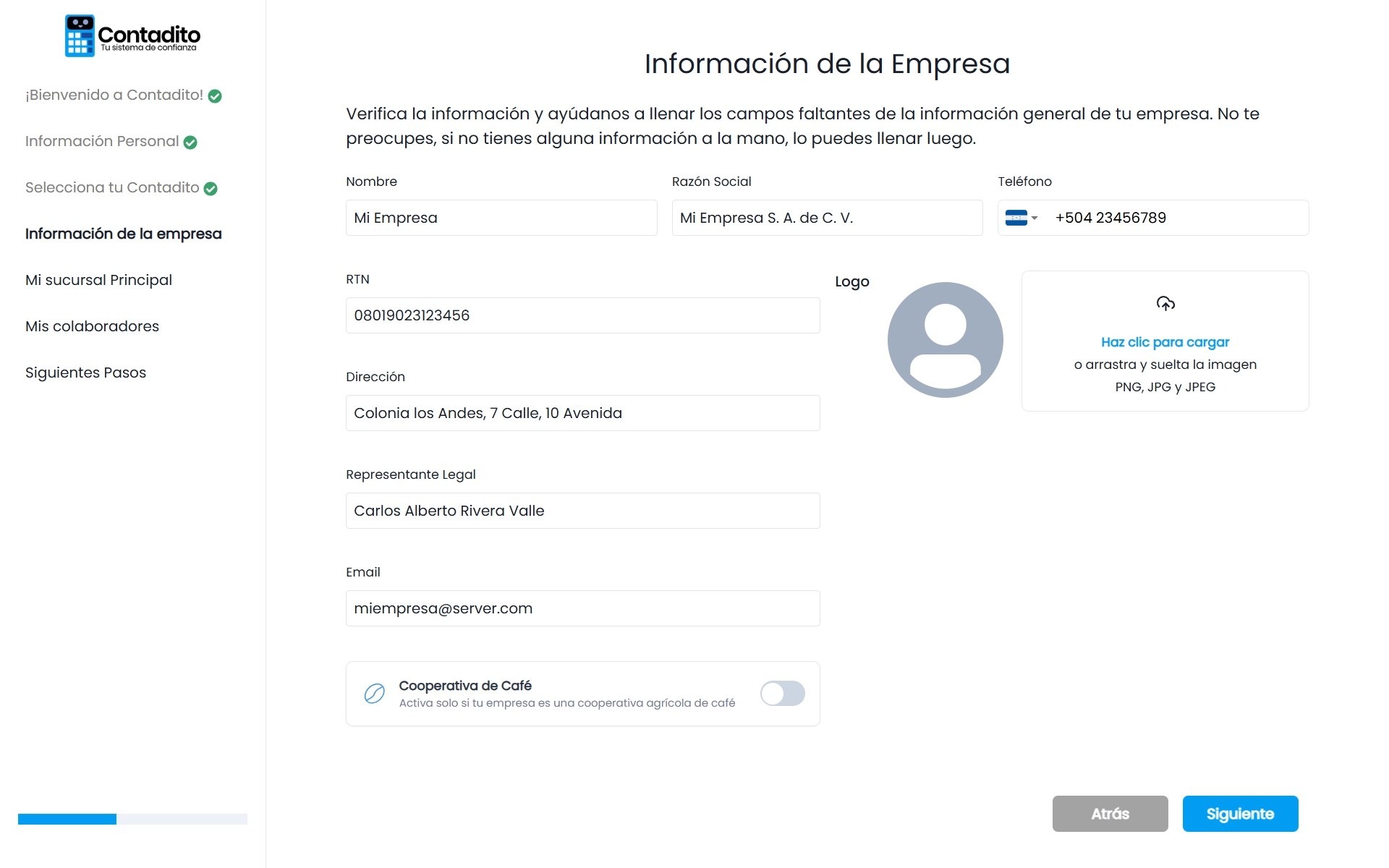
Task: Click the Contadito calculator logo icon
Action: coord(80,35)
